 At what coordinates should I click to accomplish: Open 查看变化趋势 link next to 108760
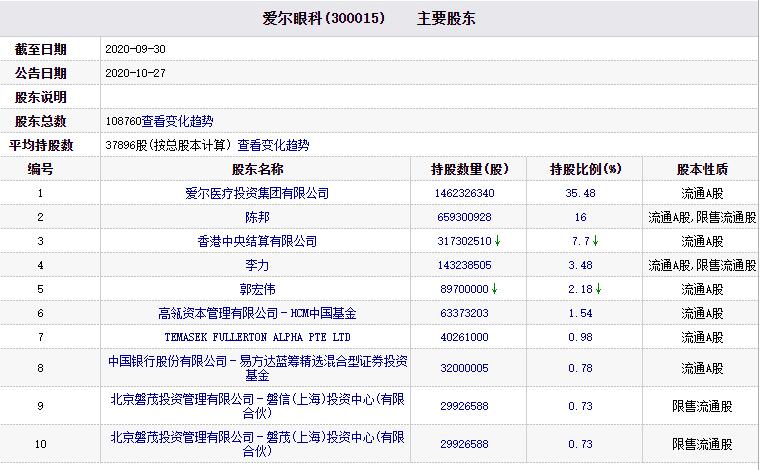click(x=177, y=121)
